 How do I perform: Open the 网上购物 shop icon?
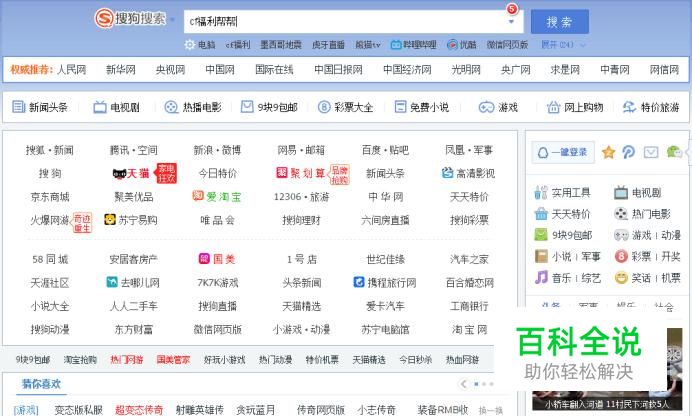point(553,107)
